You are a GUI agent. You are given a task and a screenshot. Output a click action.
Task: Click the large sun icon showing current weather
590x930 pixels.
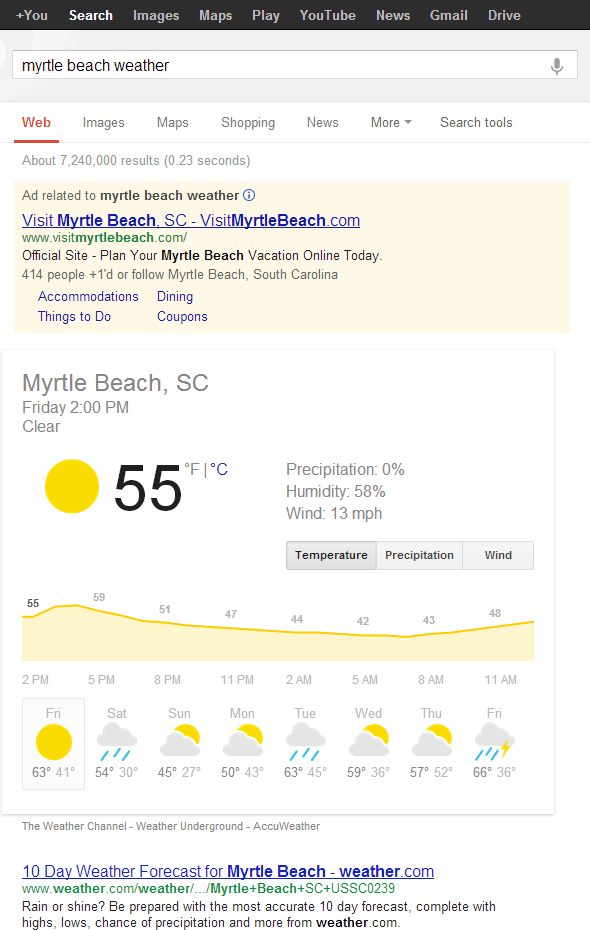(x=71, y=487)
